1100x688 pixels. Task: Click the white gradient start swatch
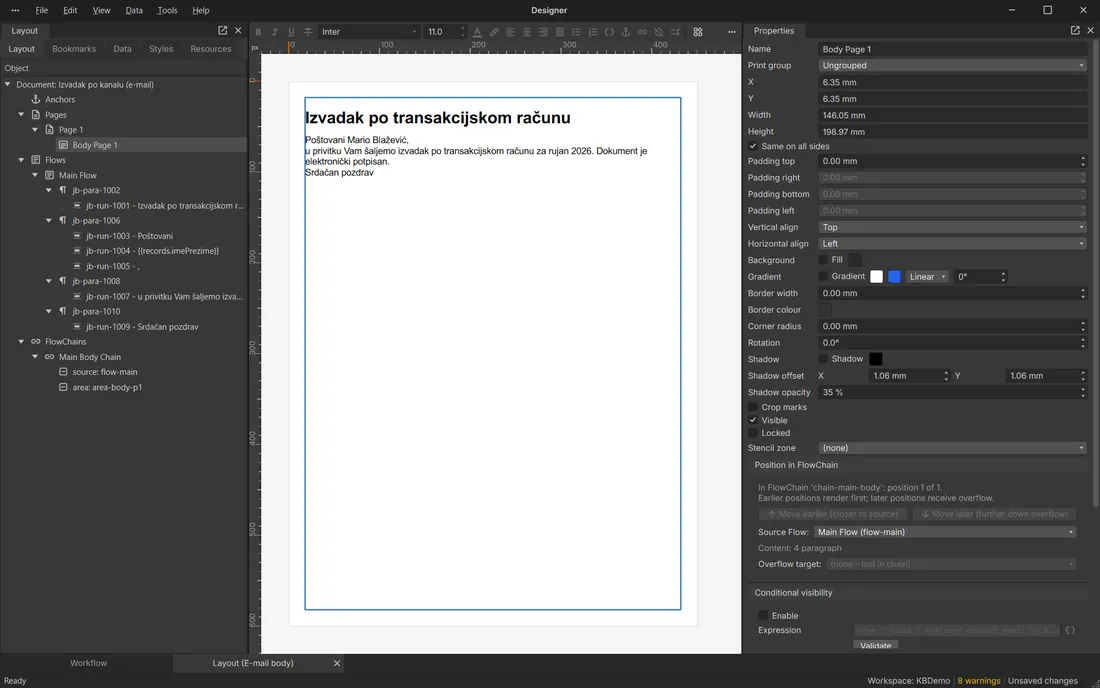(x=876, y=276)
